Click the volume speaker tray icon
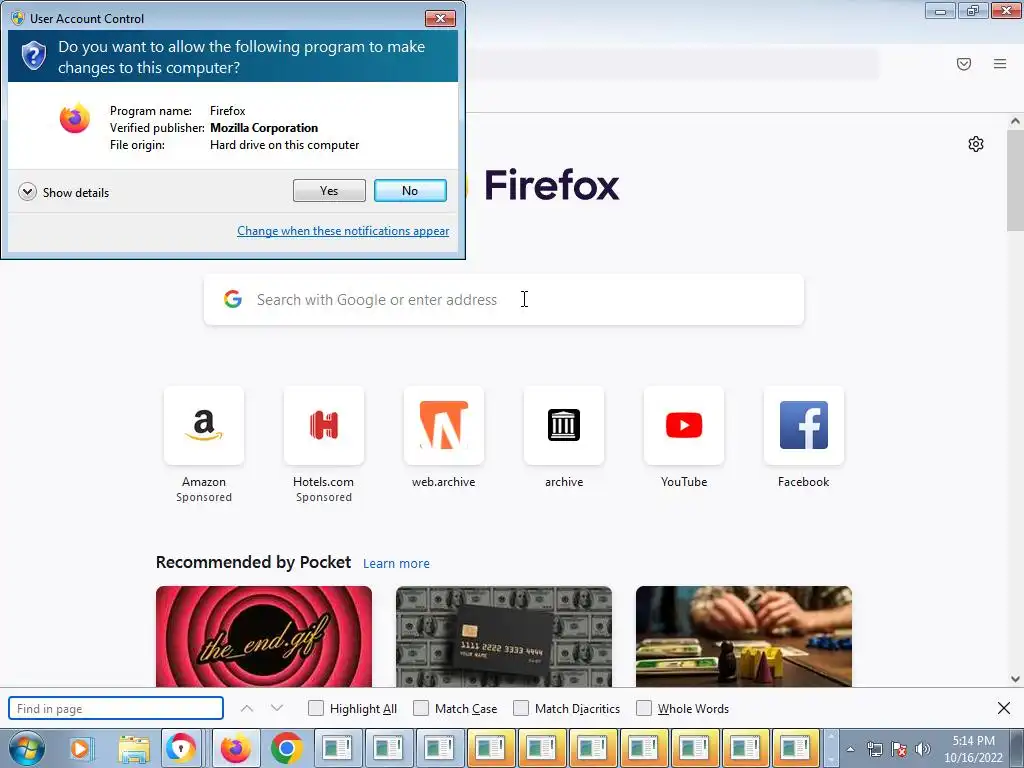This screenshot has width=1024, height=768. [923, 749]
